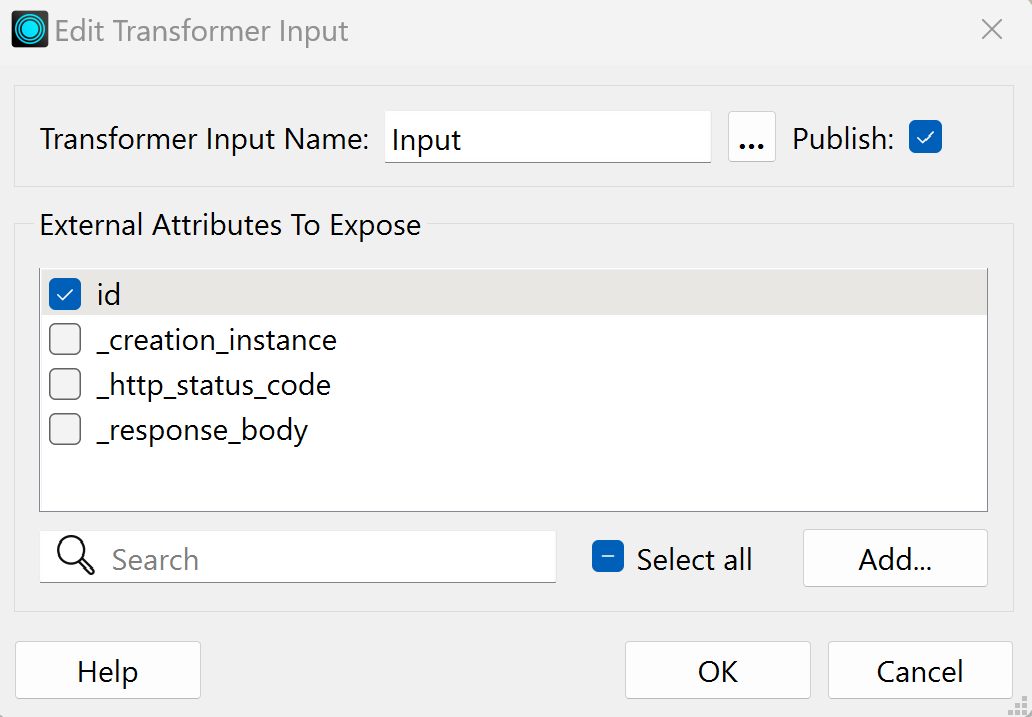The image size is (1032, 717).
Task: Open the ellipsis button beside name field
Action: click(751, 138)
